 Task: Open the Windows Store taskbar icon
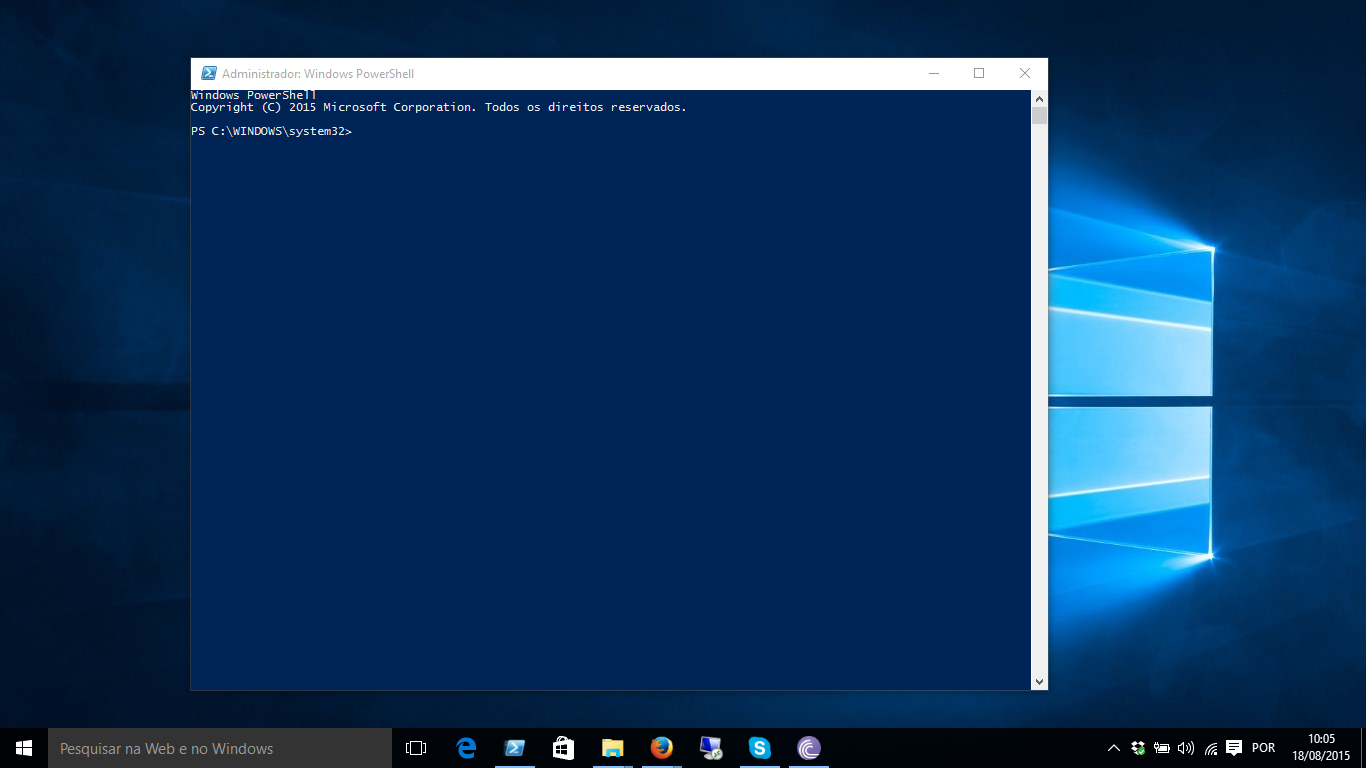[x=563, y=748]
